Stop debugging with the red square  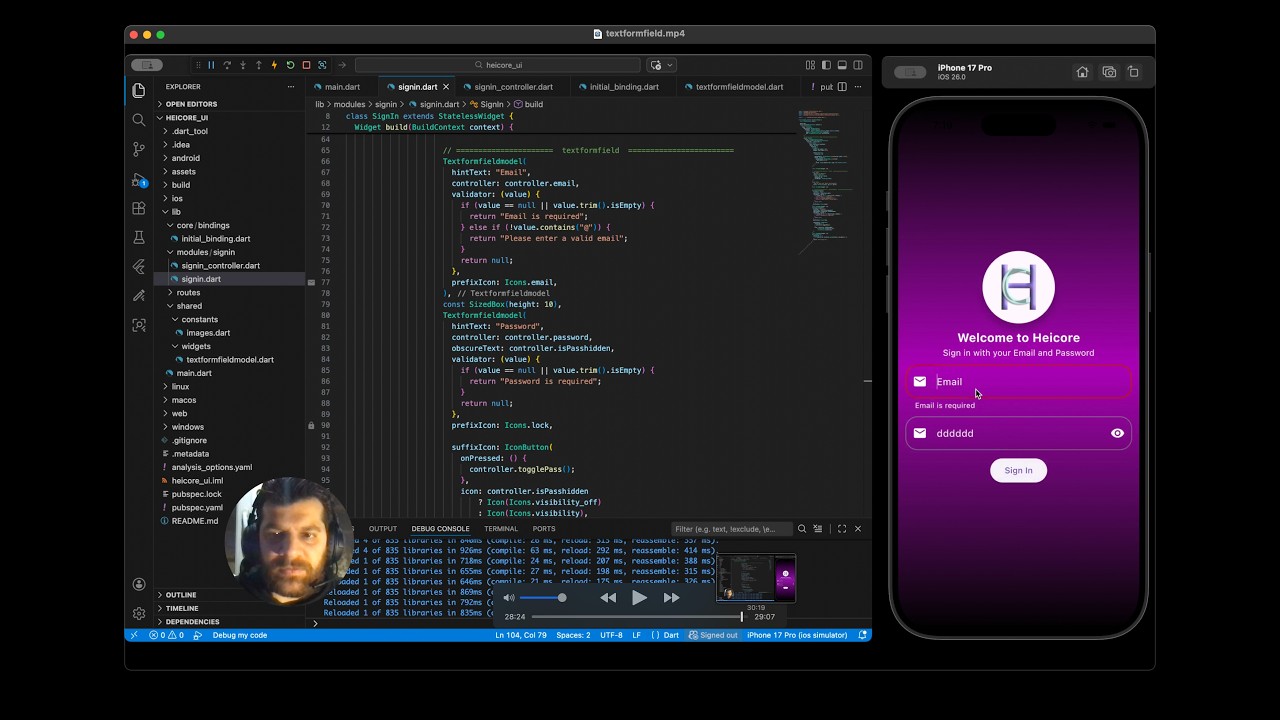(x=306, y=65)
